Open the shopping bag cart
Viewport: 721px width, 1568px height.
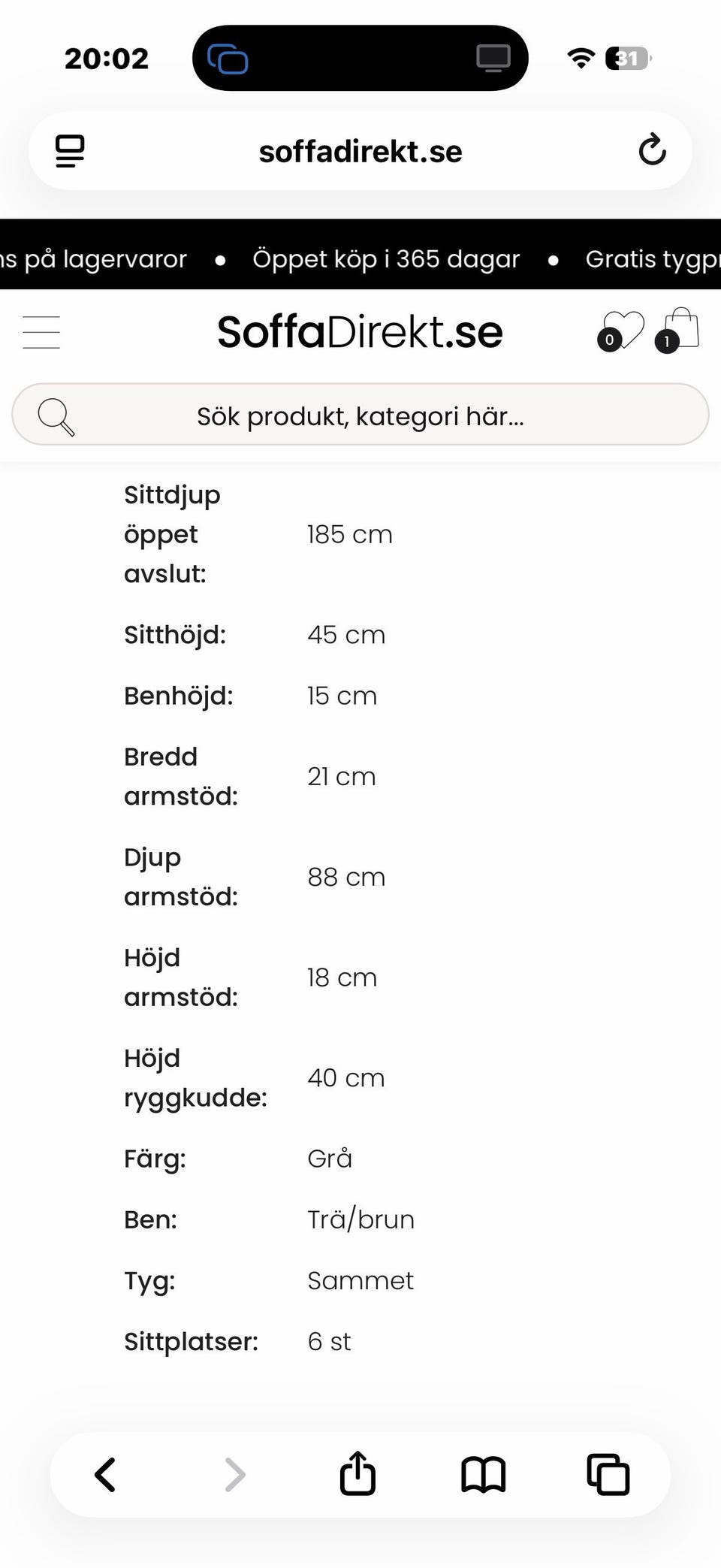(x=679, y=331)
